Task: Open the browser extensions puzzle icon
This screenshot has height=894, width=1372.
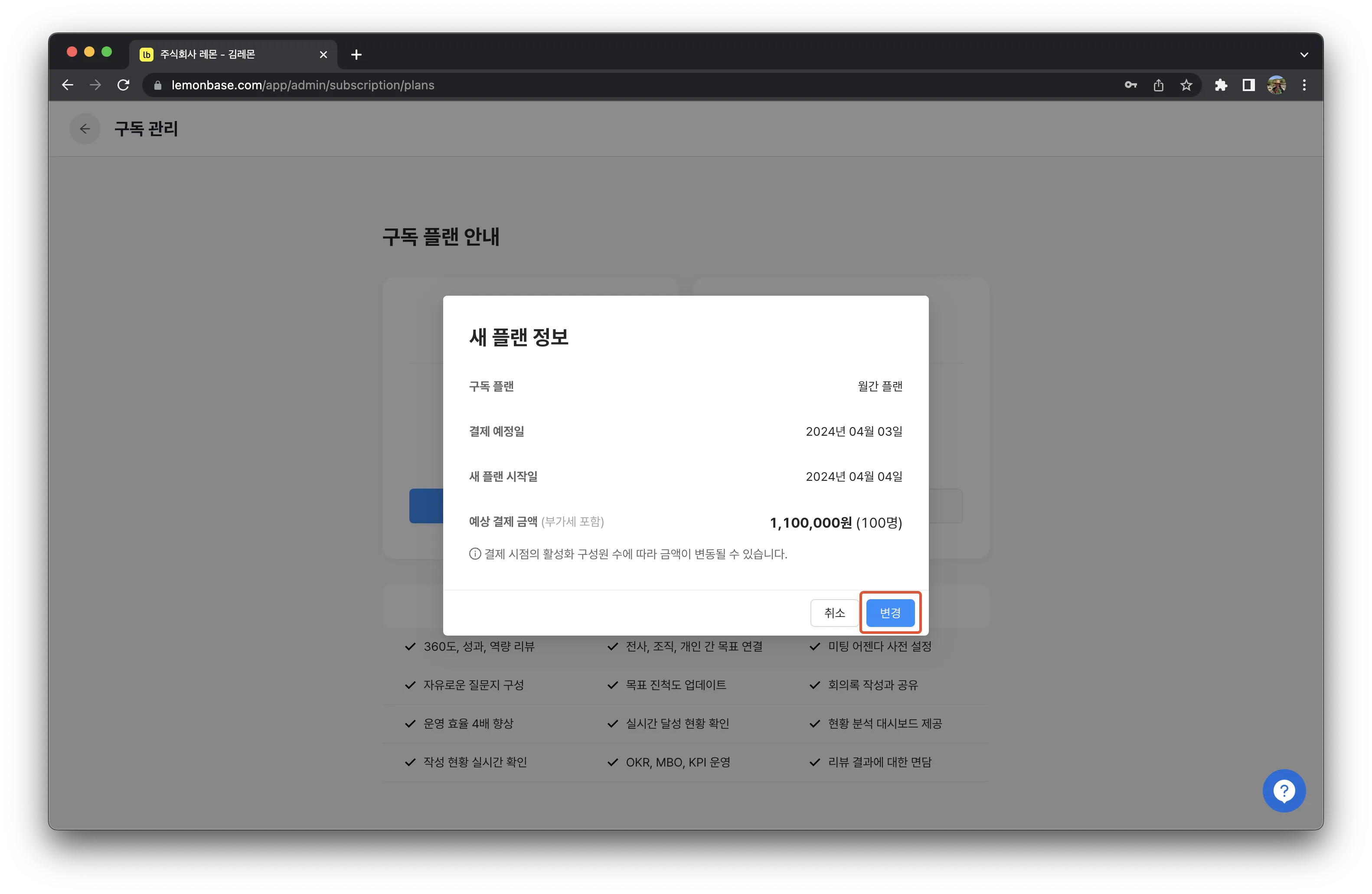Action: click(x=1220, y=85)
